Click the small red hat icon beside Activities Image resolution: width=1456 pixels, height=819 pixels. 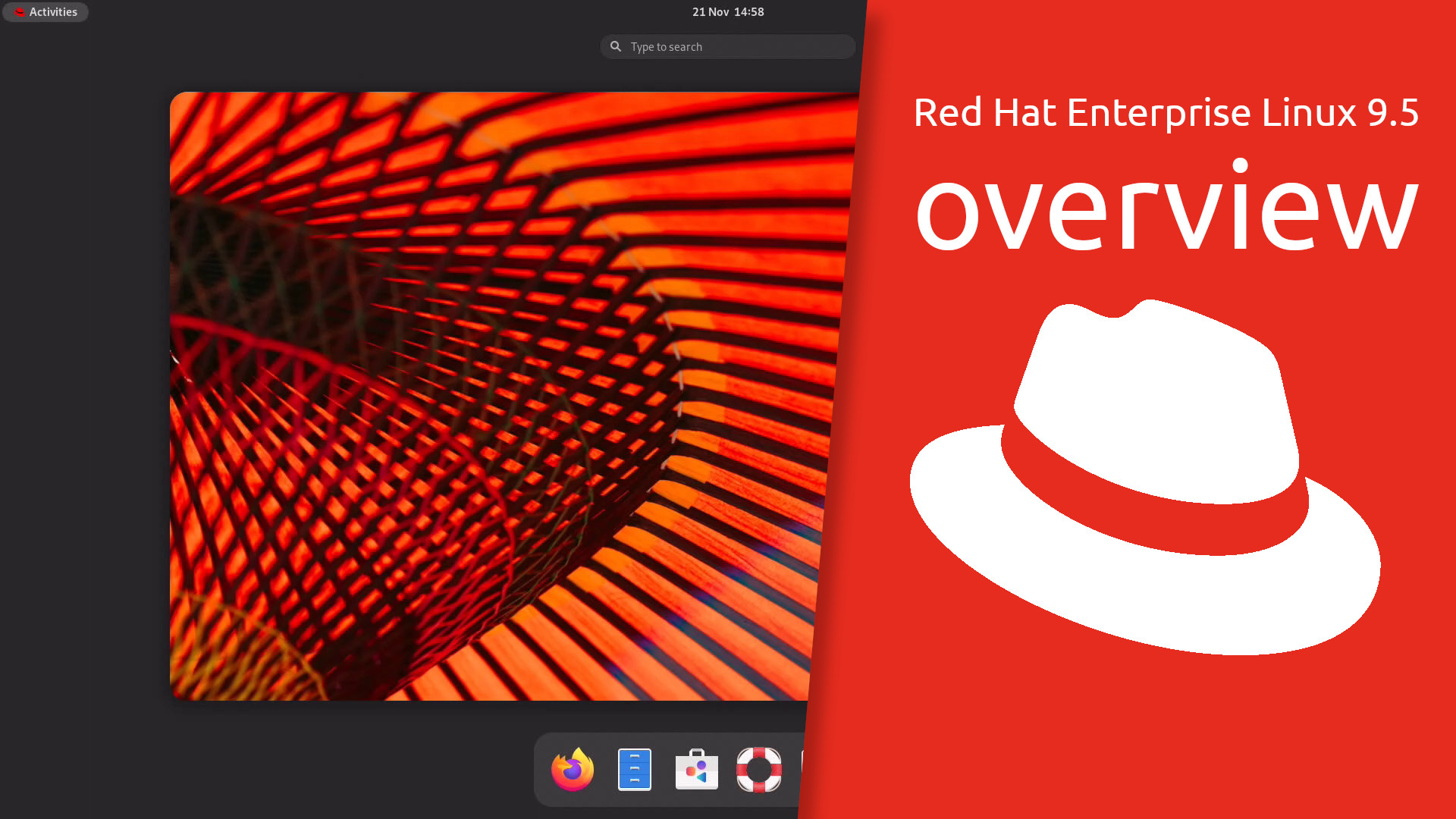pos(20,12)
